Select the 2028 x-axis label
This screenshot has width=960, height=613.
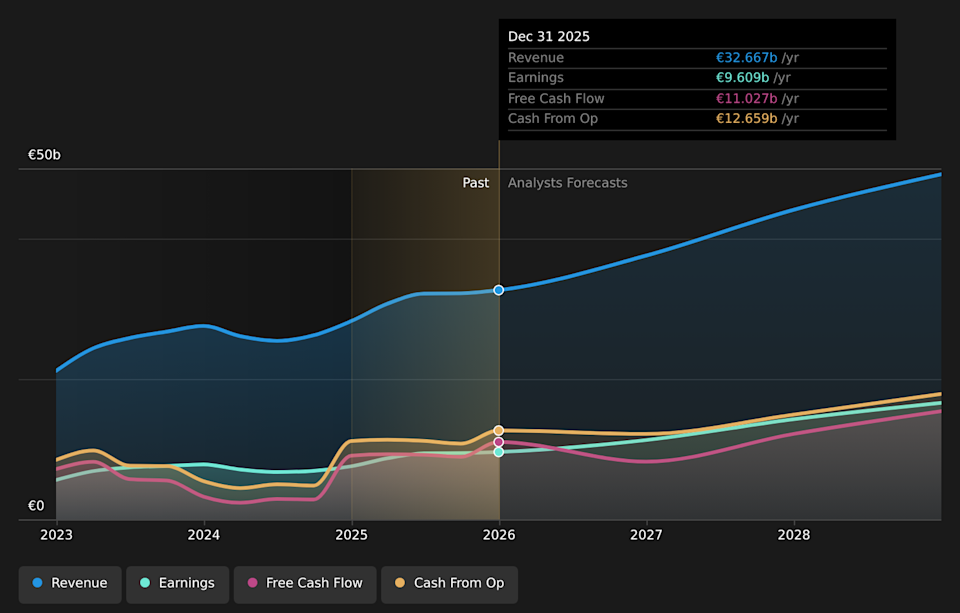coord(794,535)
